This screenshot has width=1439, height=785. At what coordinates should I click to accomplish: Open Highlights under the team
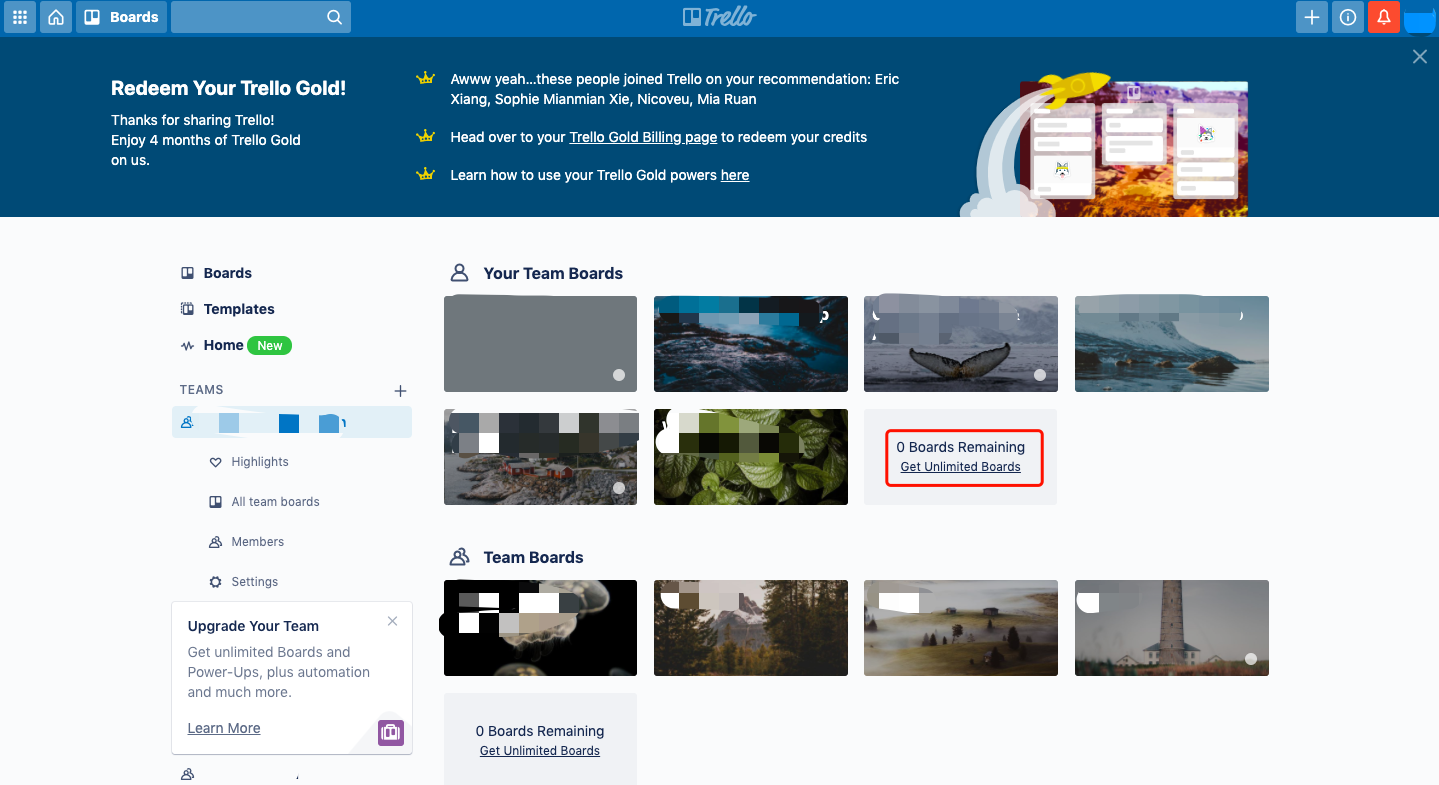pyautogui.click(x=260, y=462)
